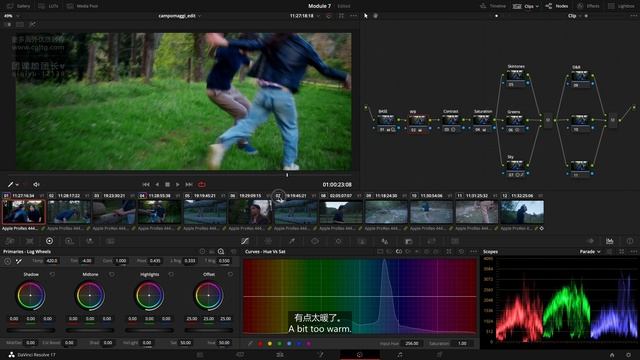Select the yellow hue swatch under curves
This screenshot has width=640, height=360.
point(270,344)
